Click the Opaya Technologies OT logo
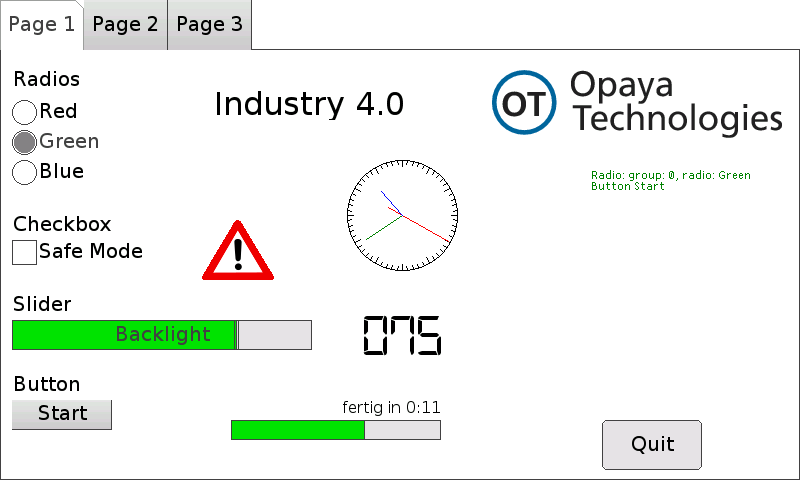 coord(524,103)
